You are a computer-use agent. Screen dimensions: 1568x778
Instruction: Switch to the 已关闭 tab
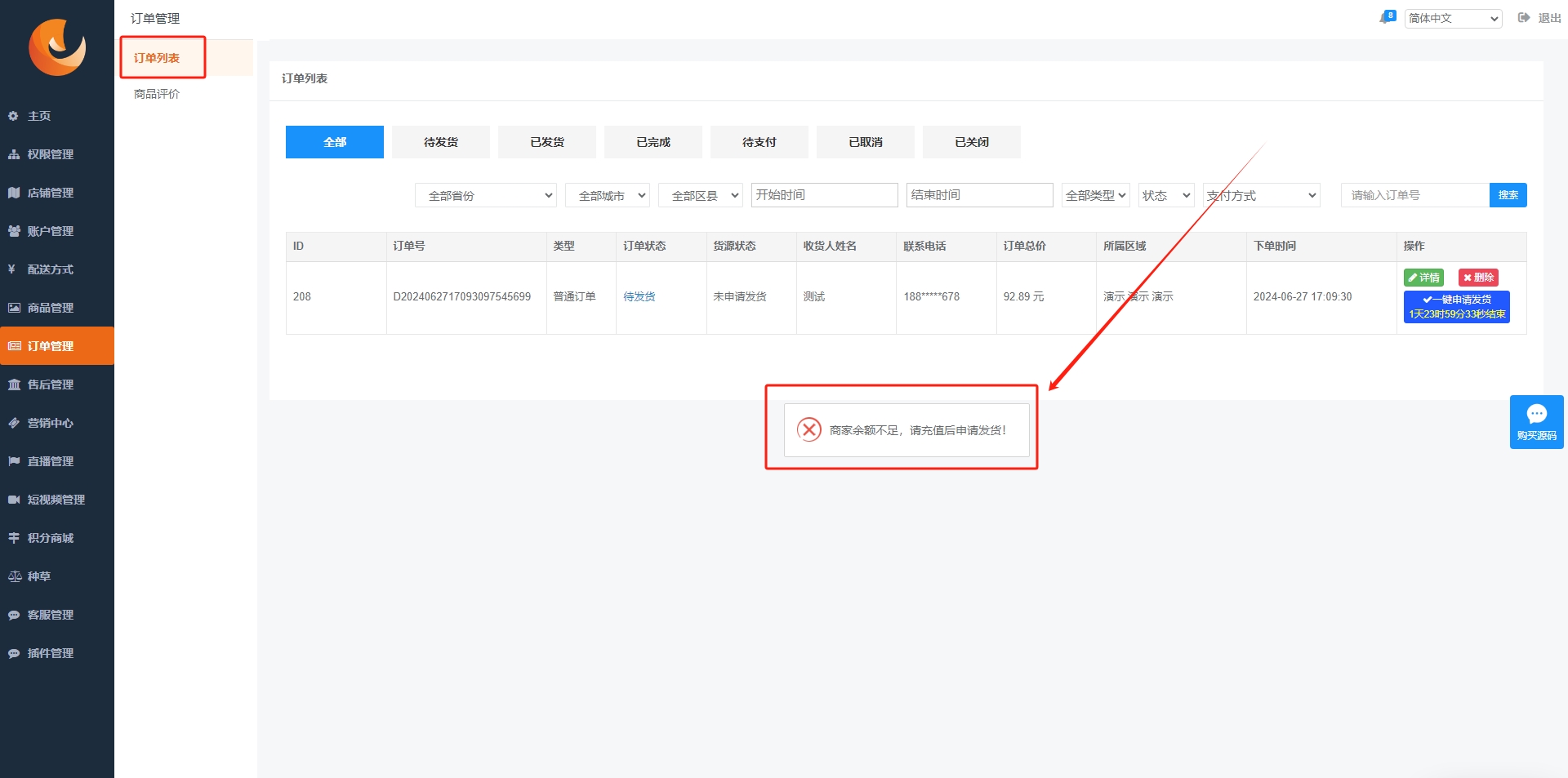click(x=972, y=142)
